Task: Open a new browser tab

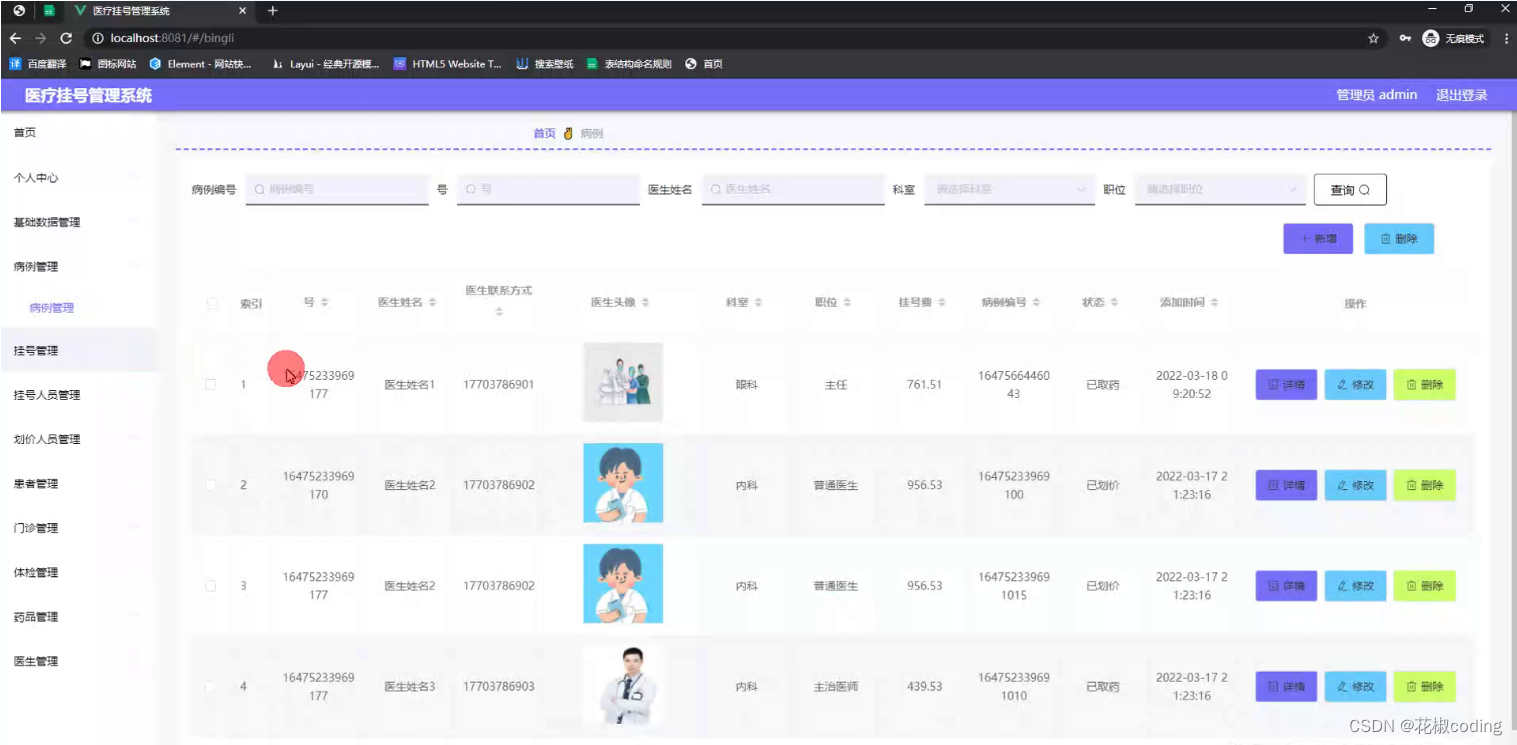Action: coord(272,11)
